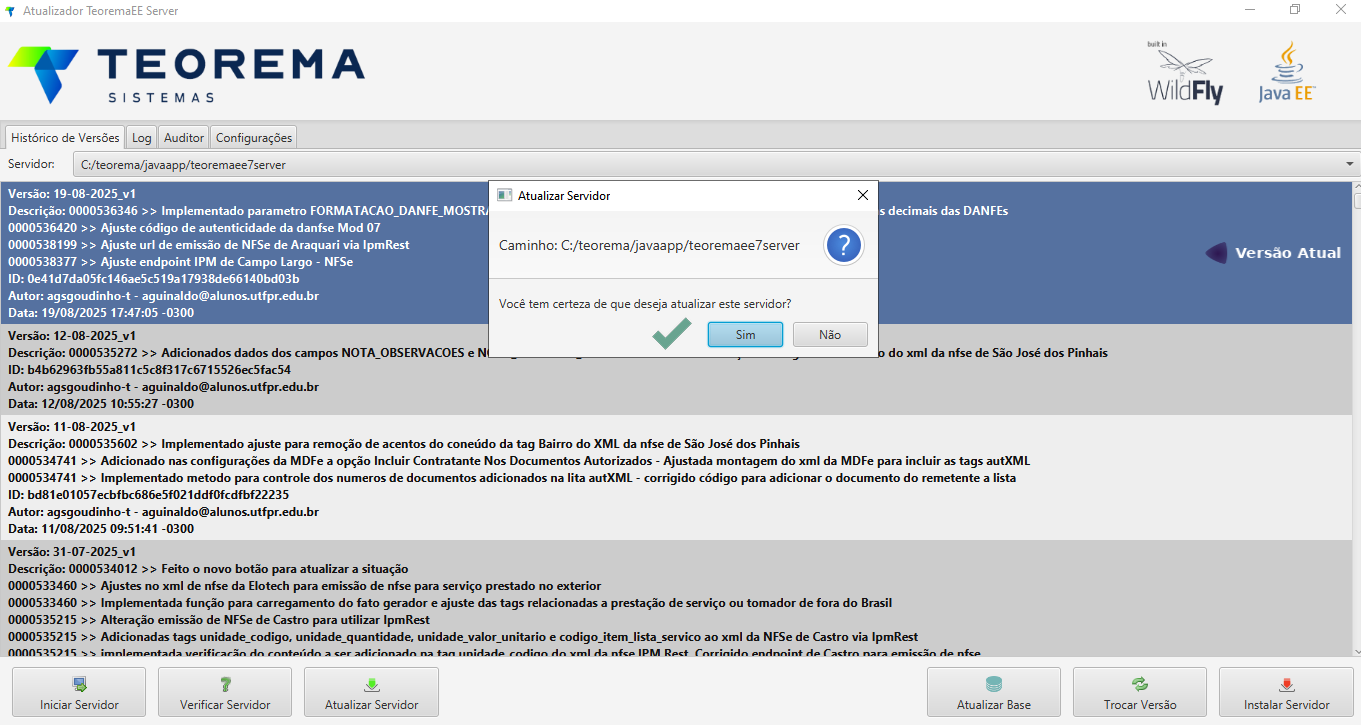Click the Atualizar Base database icon
The image size is (1361, 725).
993,684
